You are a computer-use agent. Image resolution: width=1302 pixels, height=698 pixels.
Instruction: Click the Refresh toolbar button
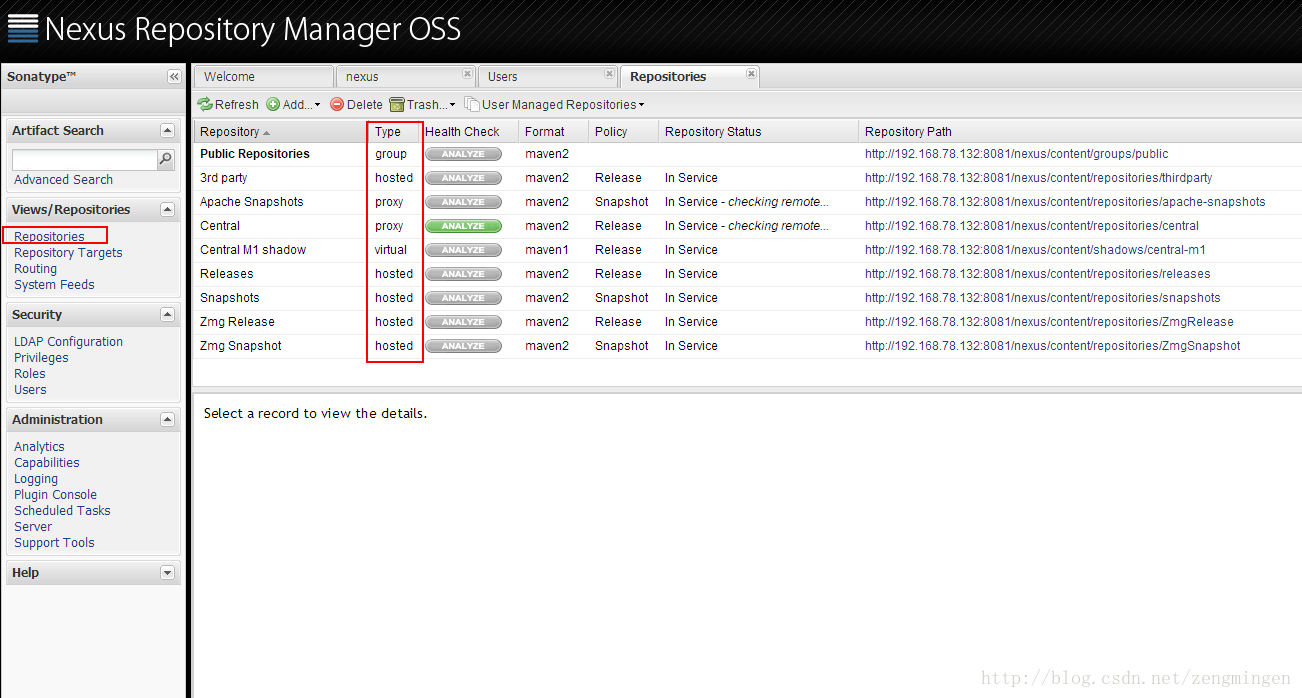pyautogui.click(x=228, y=104)
